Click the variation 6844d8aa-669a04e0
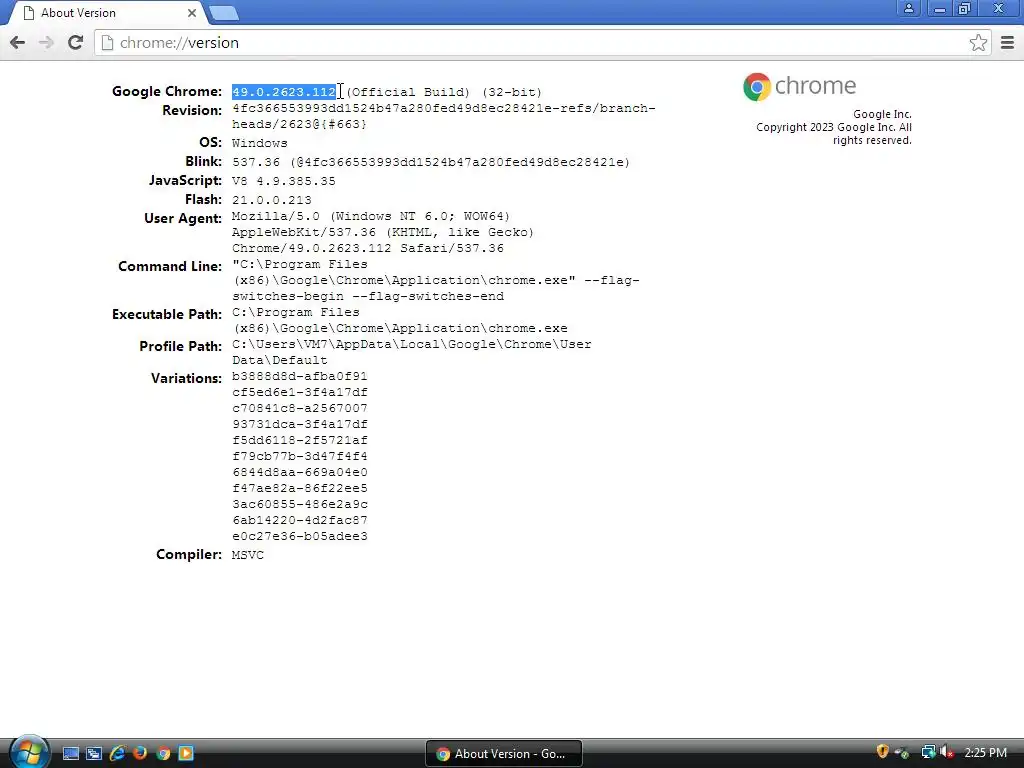This screenshot has height=768, width=1024. click(x=300, y=473)
